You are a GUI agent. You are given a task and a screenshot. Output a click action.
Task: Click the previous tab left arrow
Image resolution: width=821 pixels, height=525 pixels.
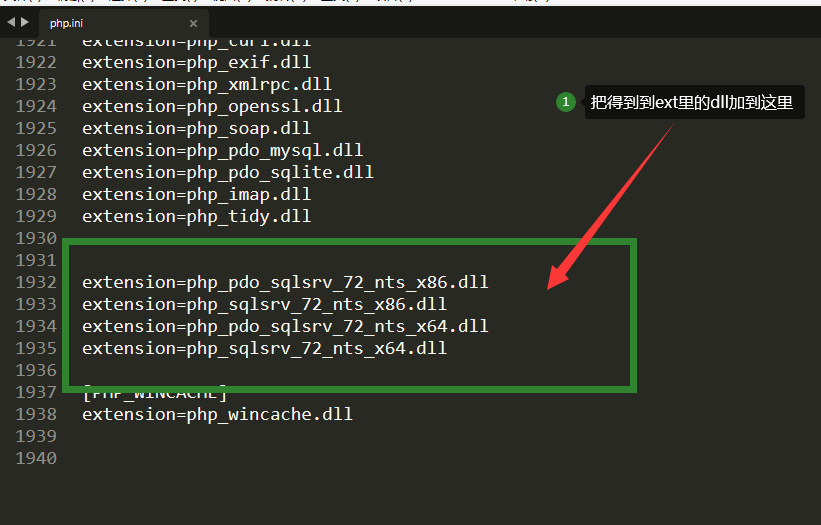[11, 22]
